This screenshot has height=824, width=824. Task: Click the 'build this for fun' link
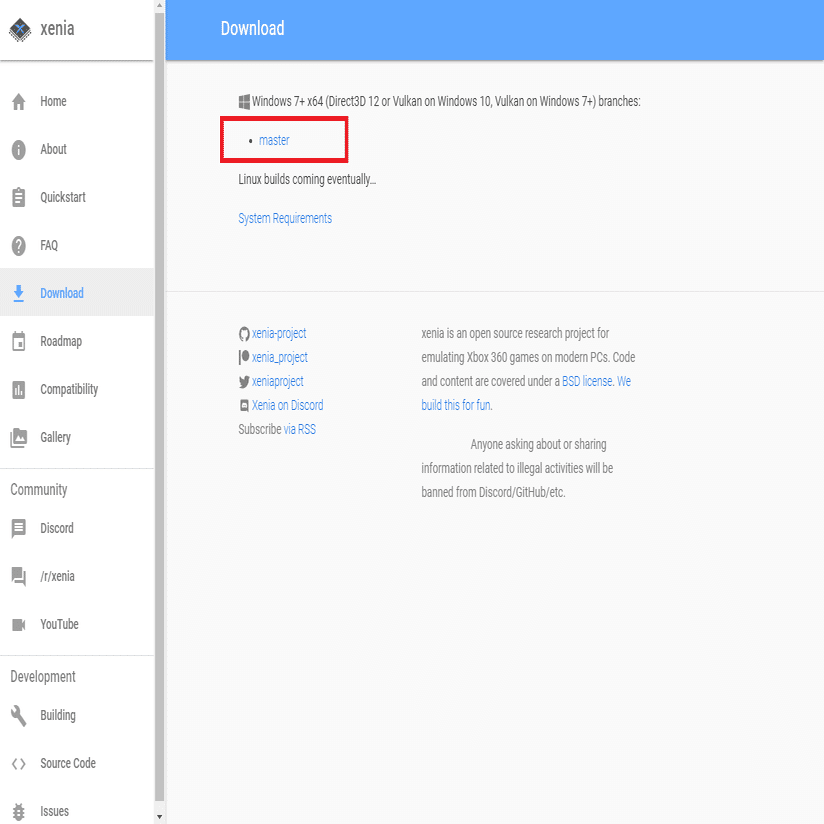click(x=456, y=406)
